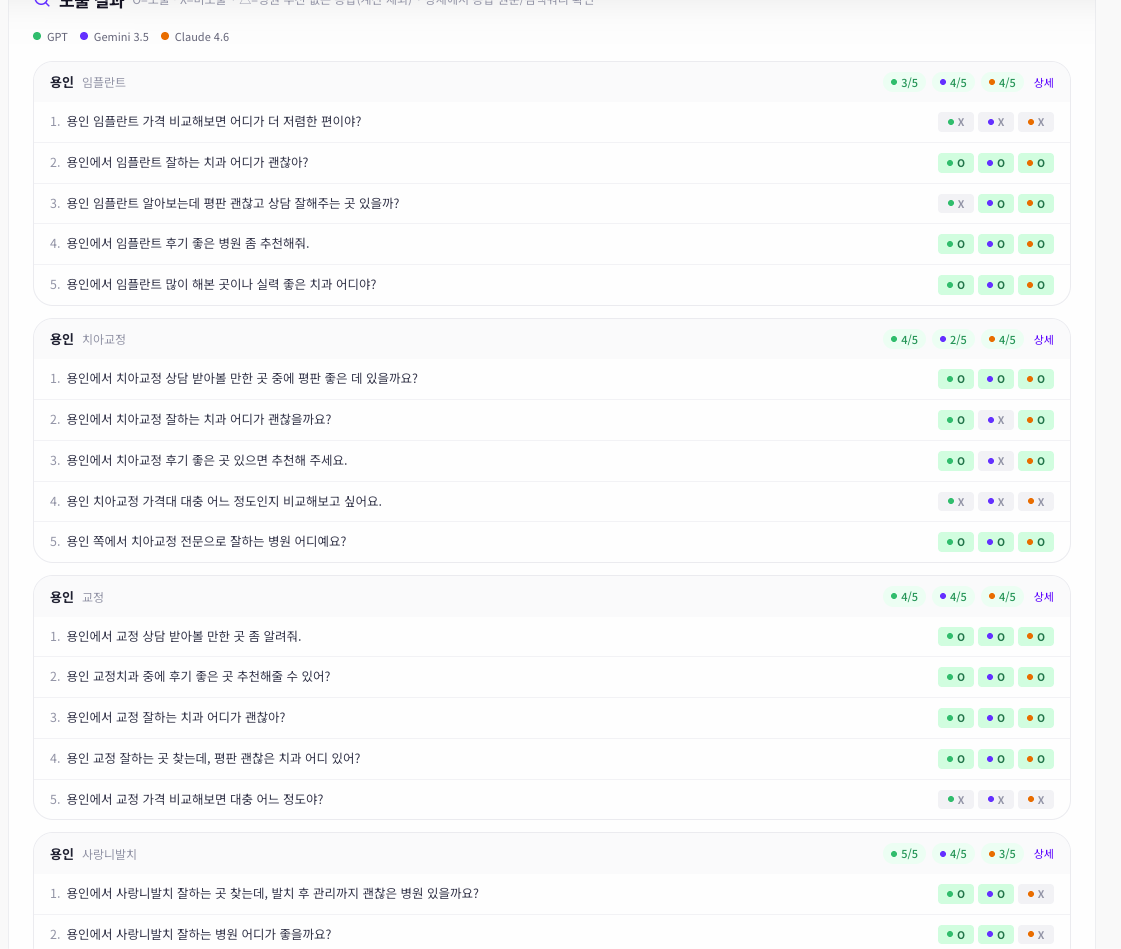The height and width of the screenshot is (949, 1121).
Task: Click Claude X badge on '치아교정 가격대' row
Action: coord(1035,501)
